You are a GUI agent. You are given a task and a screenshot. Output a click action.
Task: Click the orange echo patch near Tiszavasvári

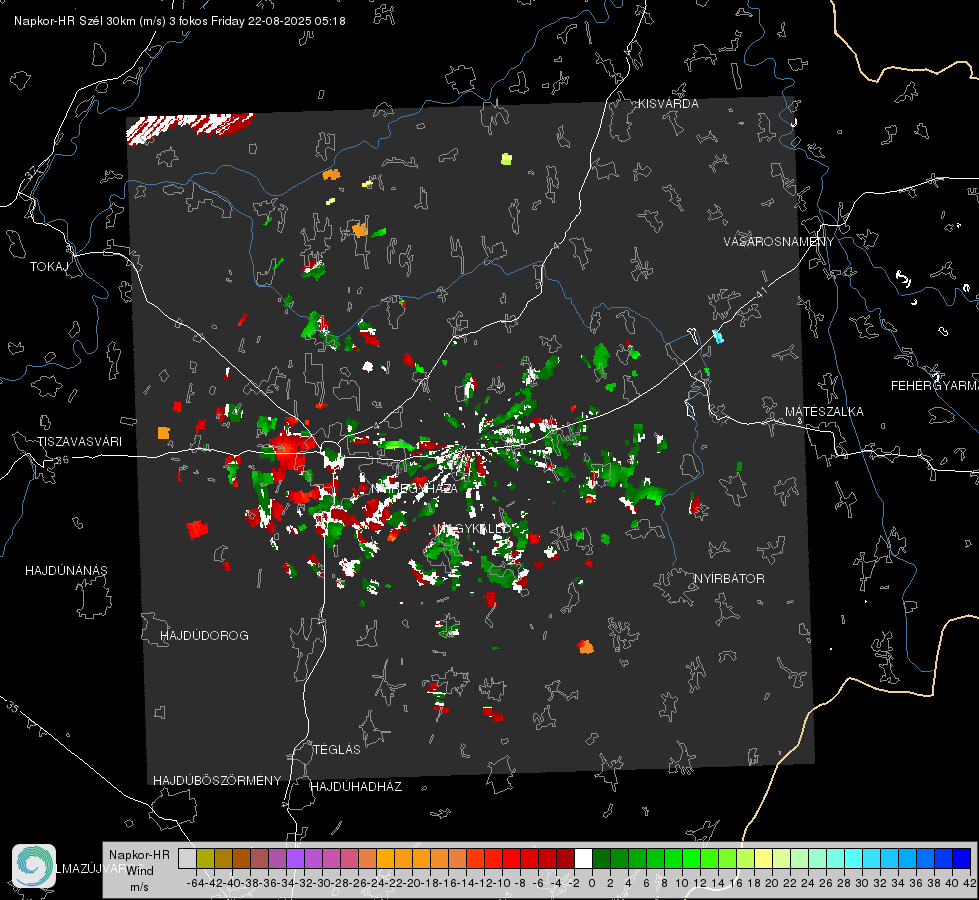[x=164, y=433]
